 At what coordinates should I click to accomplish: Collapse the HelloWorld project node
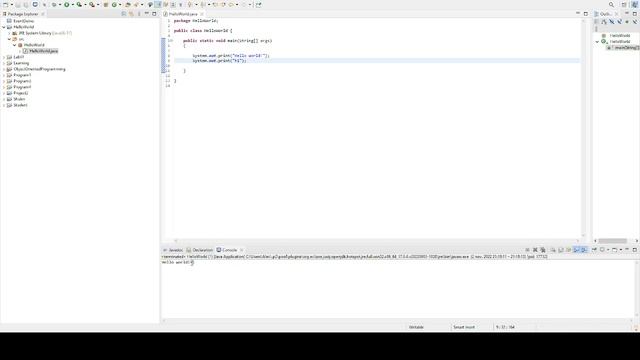click(4, 27)
